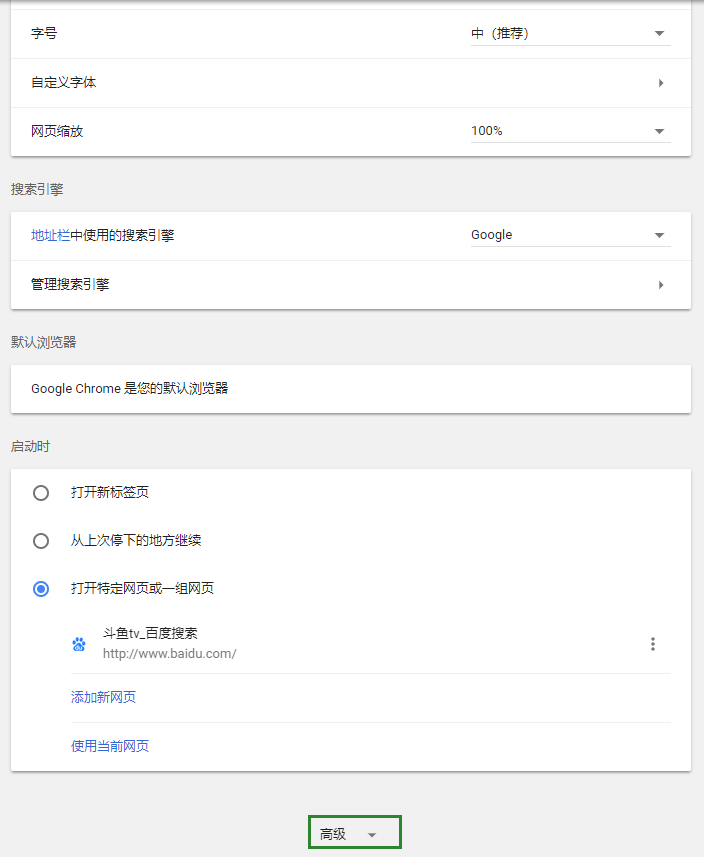This screenshot has width=704, height=857.
Task: Open the 管理搜索引擎 settings row
Action: pyautogui.click(x=351, y=285)
